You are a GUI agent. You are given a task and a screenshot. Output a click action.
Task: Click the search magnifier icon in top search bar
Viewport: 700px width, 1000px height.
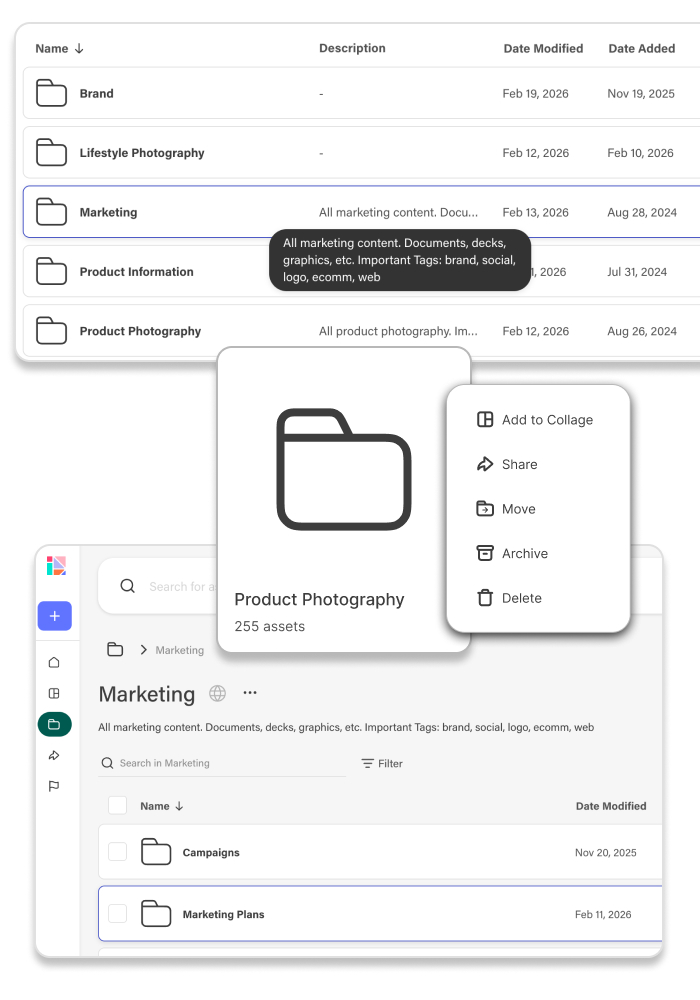pos(128,586)
